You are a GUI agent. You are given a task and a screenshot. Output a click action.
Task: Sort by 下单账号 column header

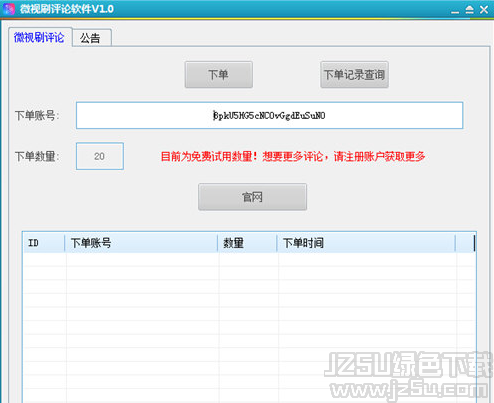(x=141, y=243)
